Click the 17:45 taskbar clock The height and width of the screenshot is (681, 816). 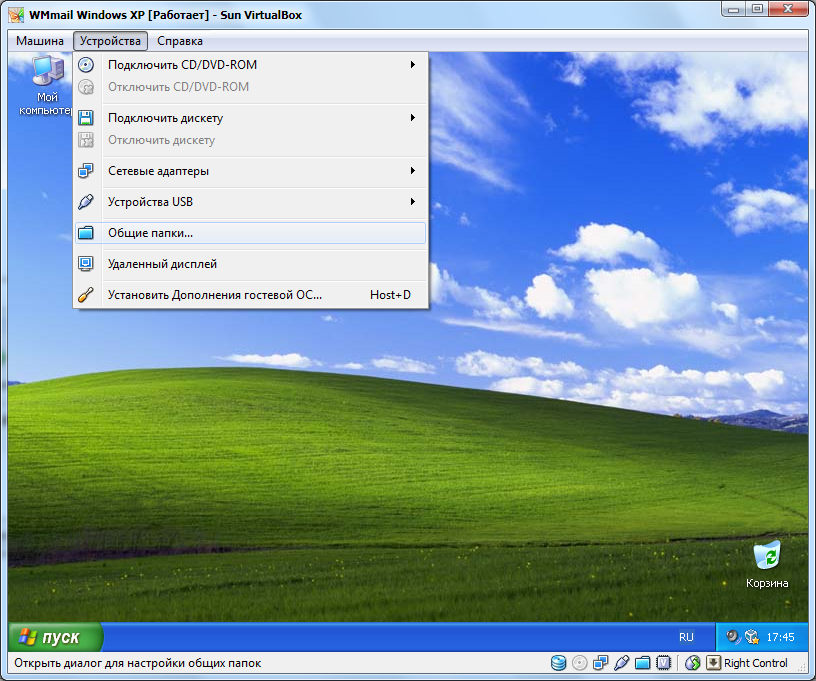pyautogui.click(x=780, y=637)
